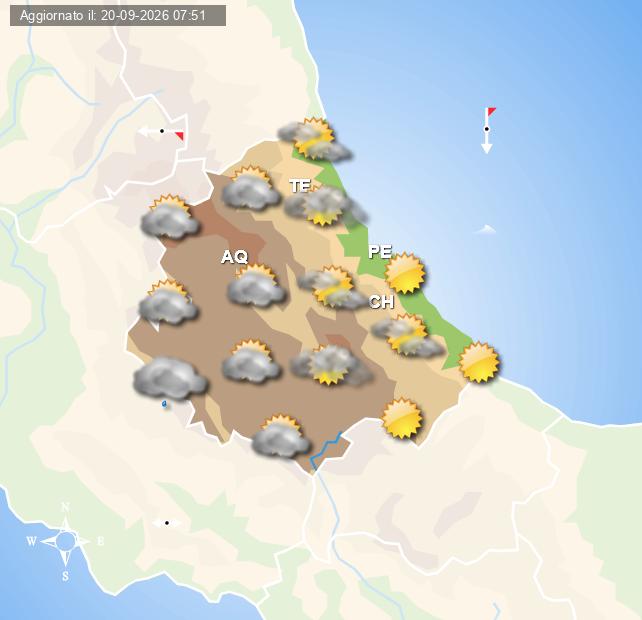Click the small wave icon on the sea
The image size is (642, 620).
click(x=486, y=229)
